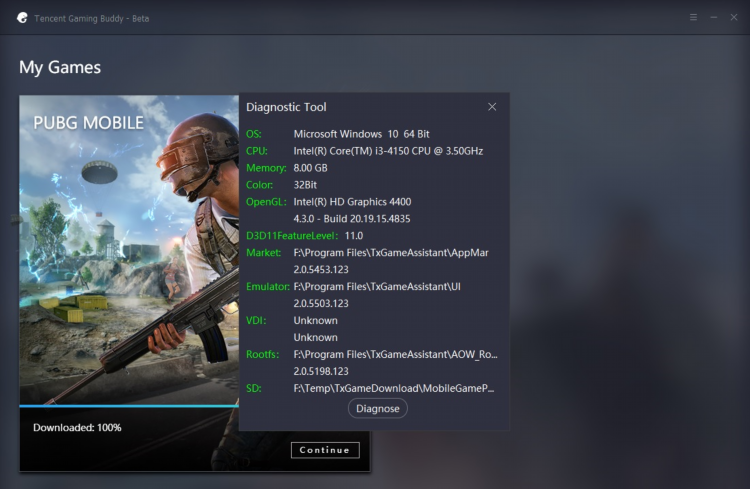Select the SD path ending MobileGameP...
This screenshot has width=750, height=489.
(x=394, y=388)
